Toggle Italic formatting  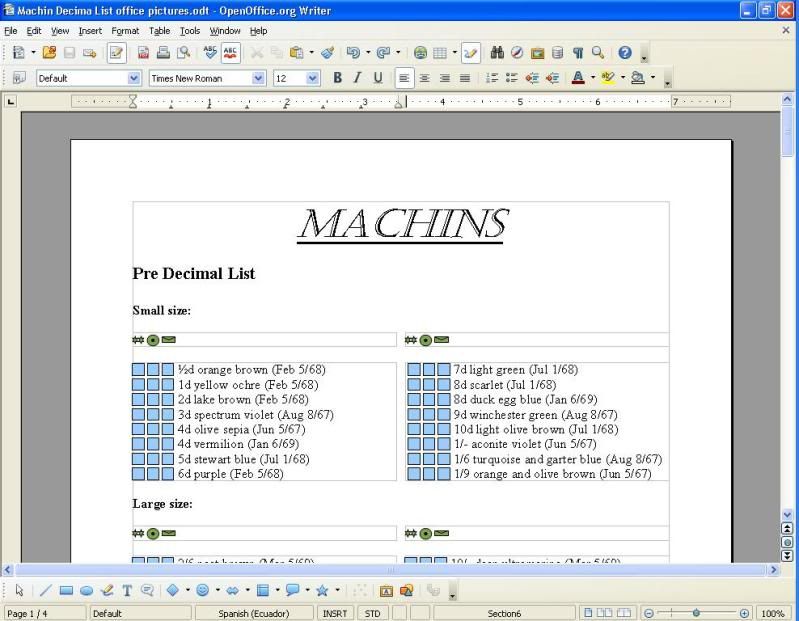358,78
